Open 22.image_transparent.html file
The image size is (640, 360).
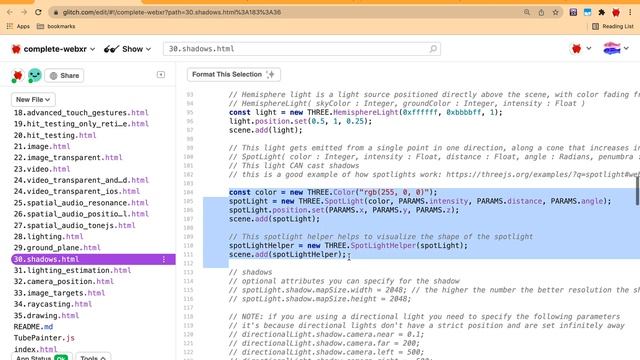coord(68,158)
